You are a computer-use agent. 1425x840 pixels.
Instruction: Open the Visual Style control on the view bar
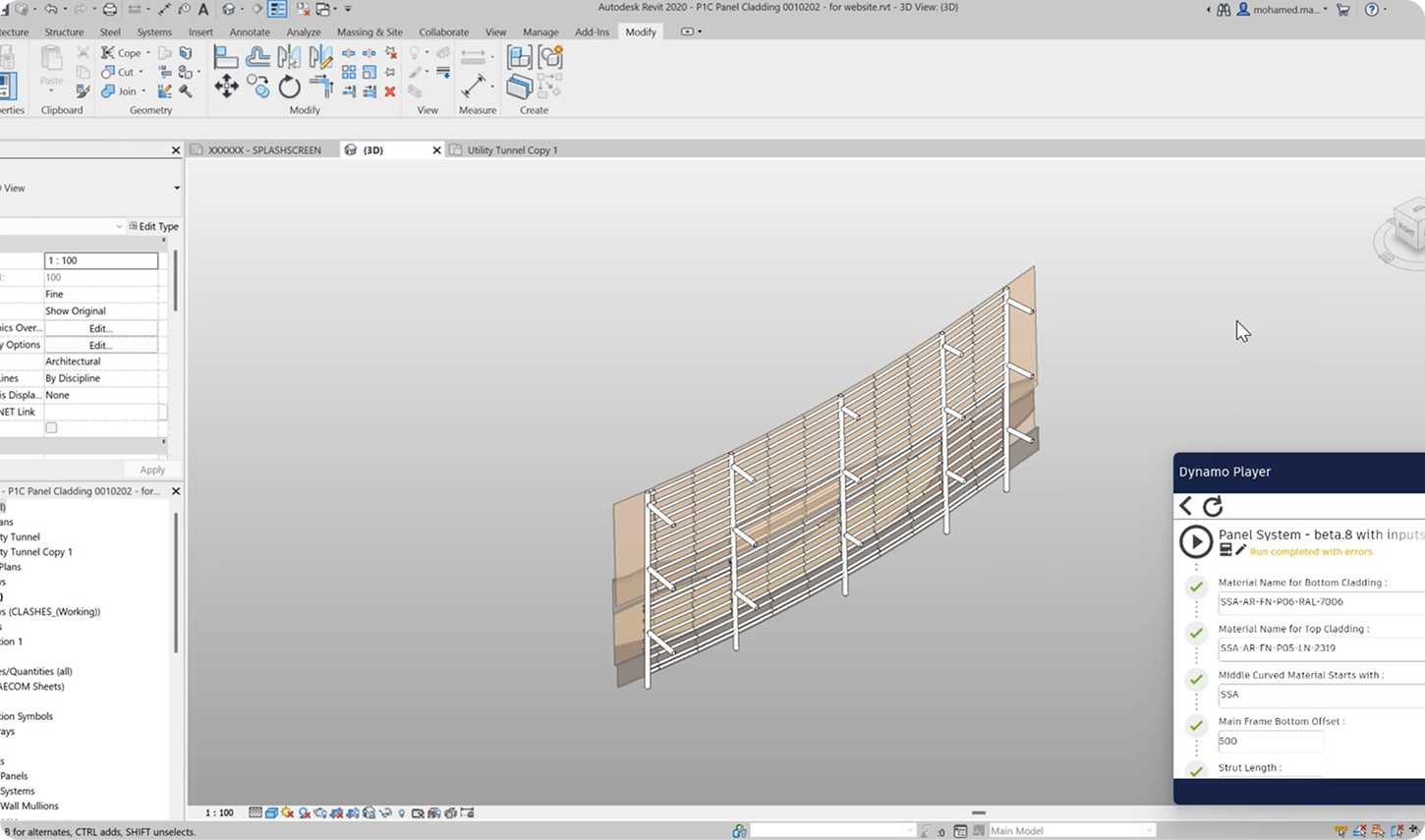[x=269, y=812]
